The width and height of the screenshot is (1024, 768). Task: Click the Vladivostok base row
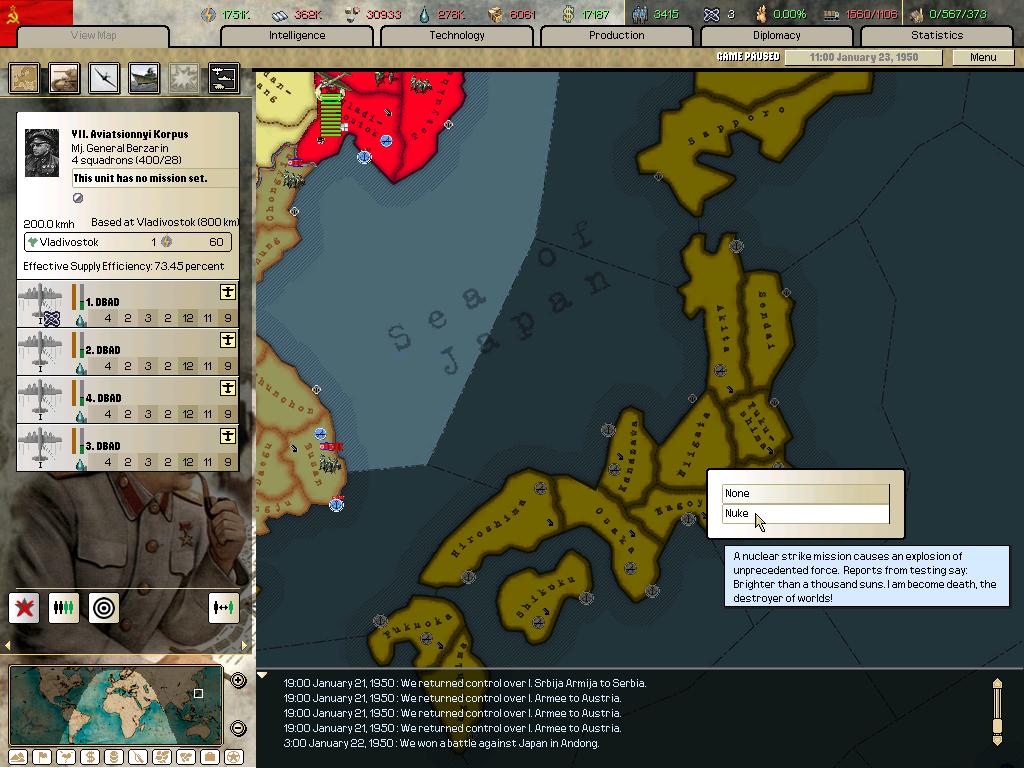[x=127, y=242]
